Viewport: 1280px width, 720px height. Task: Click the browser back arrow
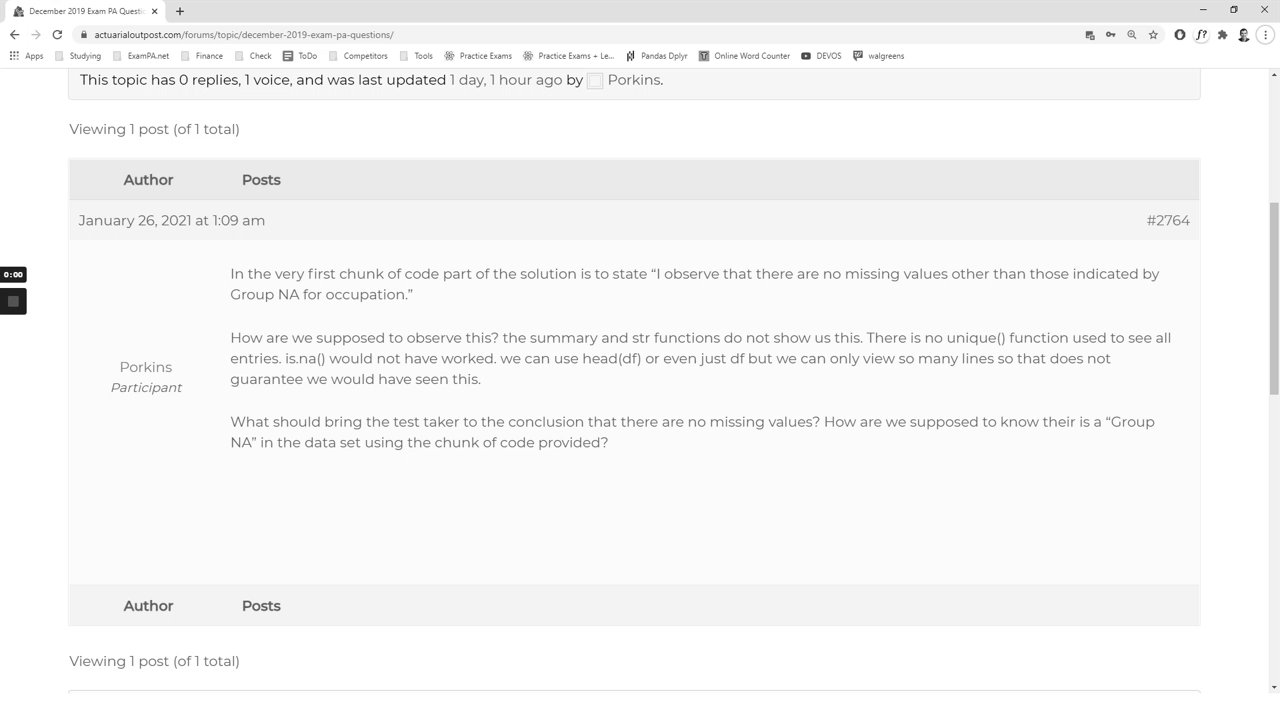click(x=14, y=34)
